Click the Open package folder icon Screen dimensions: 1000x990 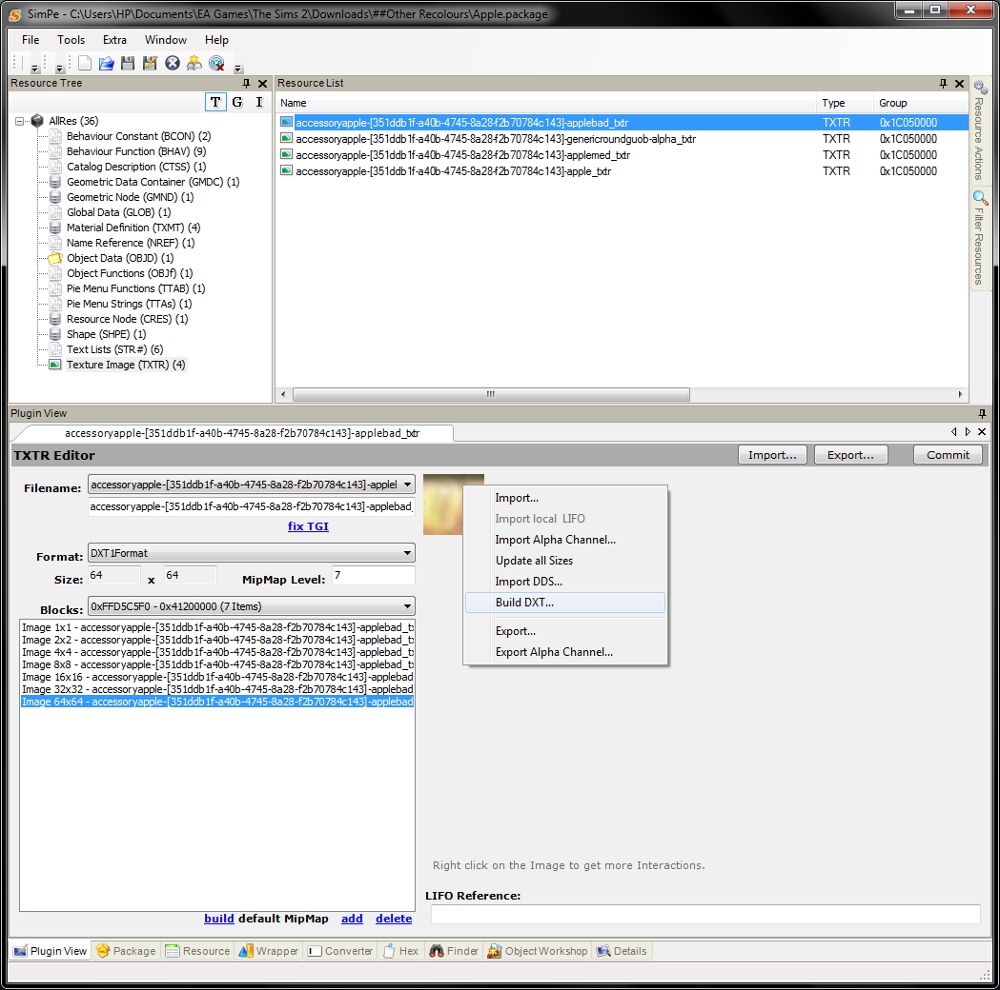pyautogui.click(x=106, y=63)
